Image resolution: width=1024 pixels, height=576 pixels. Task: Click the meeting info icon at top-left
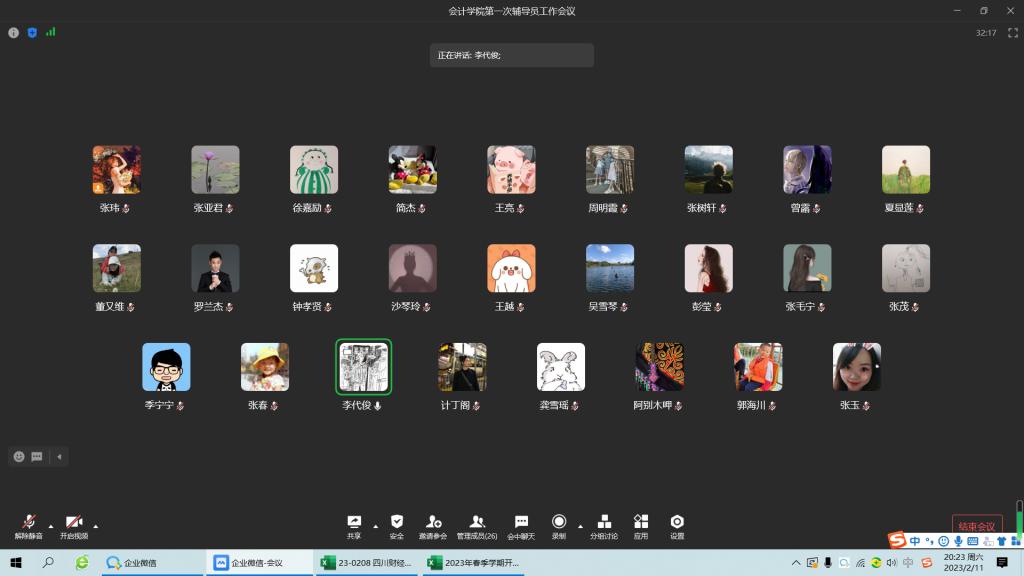click(x=14, y=32)
